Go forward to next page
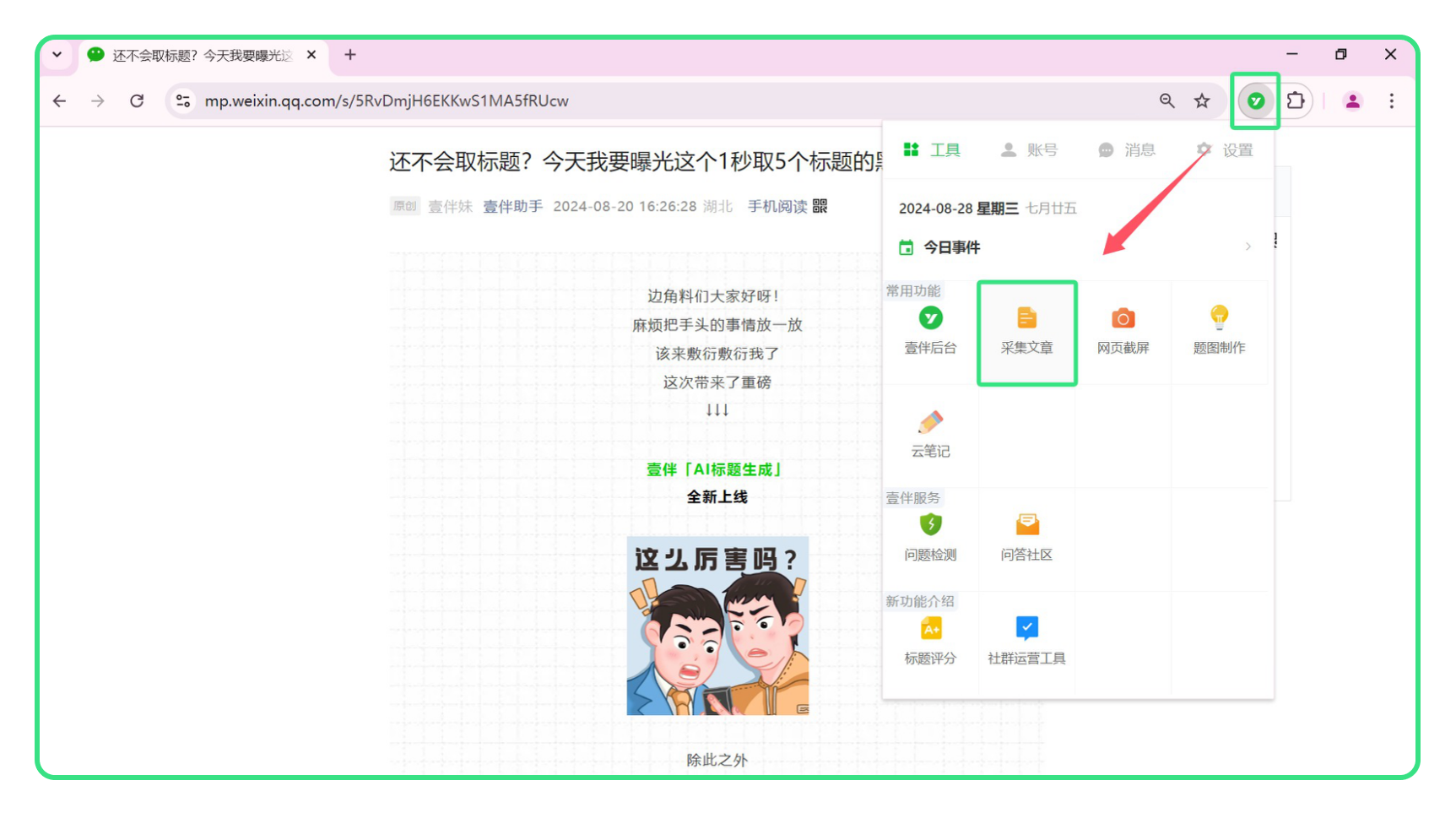The width and height of the screenshot is (1456, 813). [98, 101]
